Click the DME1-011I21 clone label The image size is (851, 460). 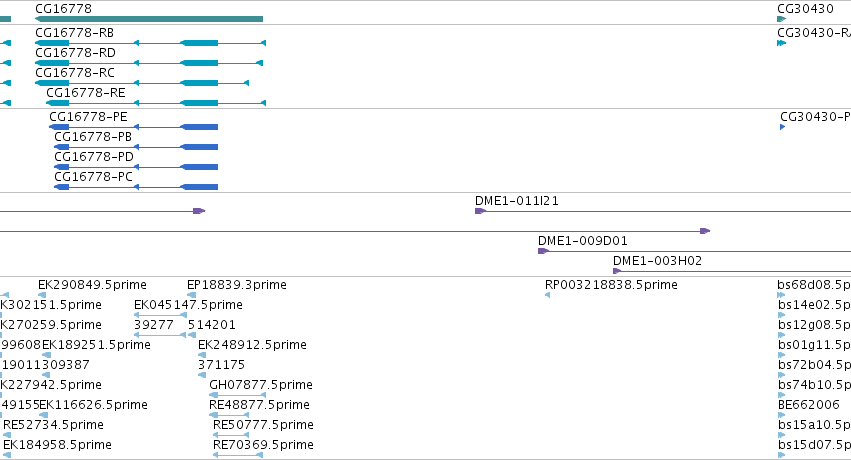(x=517, y=201)
